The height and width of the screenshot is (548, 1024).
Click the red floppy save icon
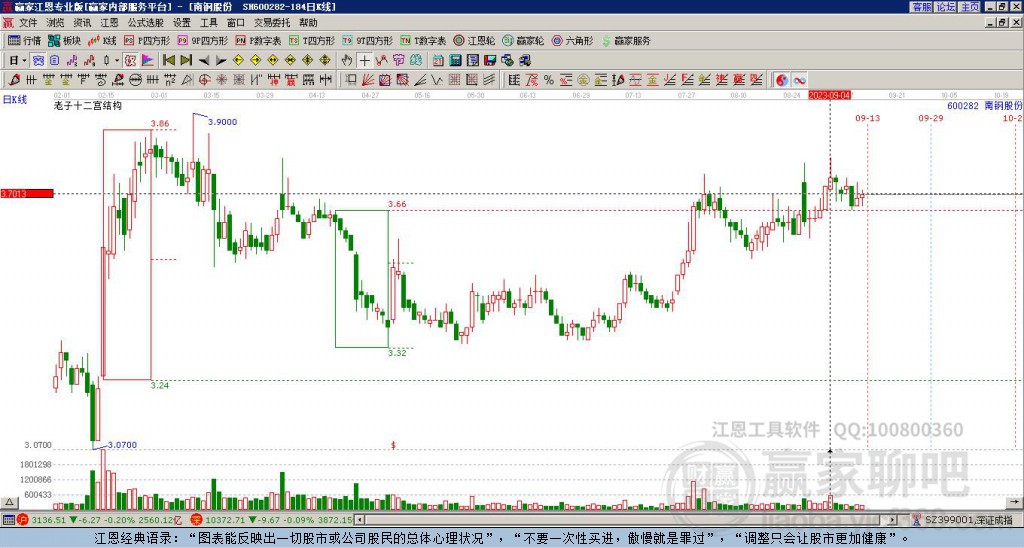489,61
